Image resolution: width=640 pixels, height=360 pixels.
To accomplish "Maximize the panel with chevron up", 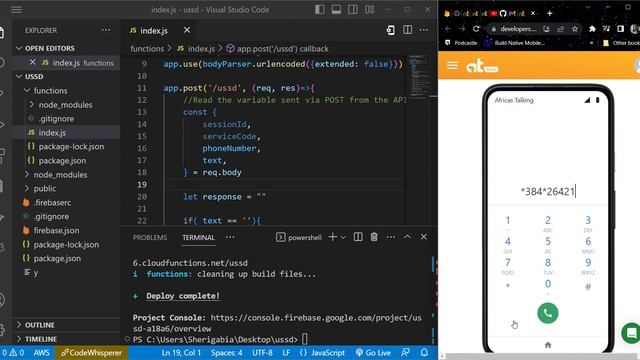I will (407, 237).
